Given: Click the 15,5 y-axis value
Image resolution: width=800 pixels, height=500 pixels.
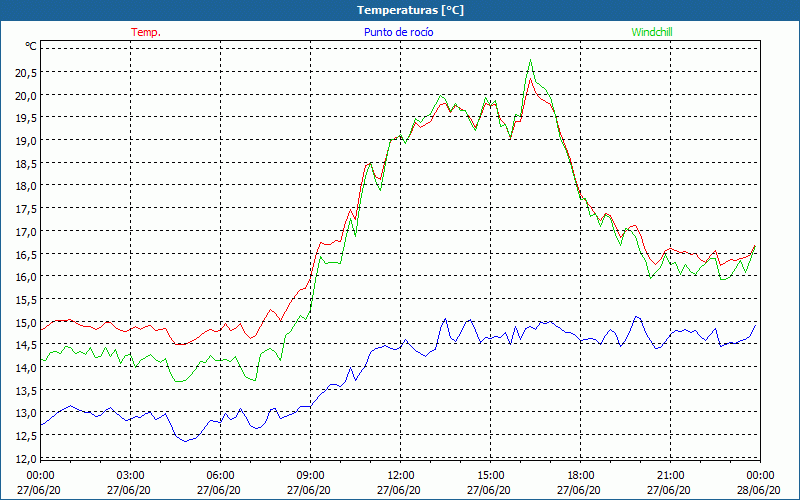Looking at the screenshot, I should [x=26, y=299].
